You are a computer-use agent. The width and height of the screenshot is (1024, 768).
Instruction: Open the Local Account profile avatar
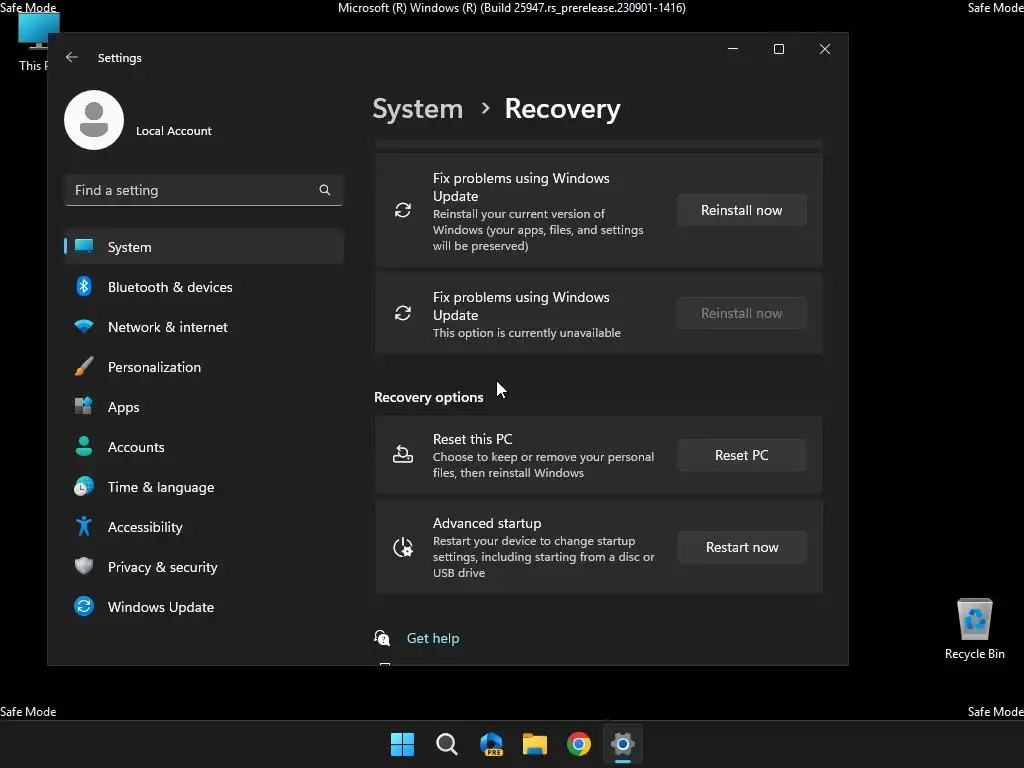pos(94,120)
